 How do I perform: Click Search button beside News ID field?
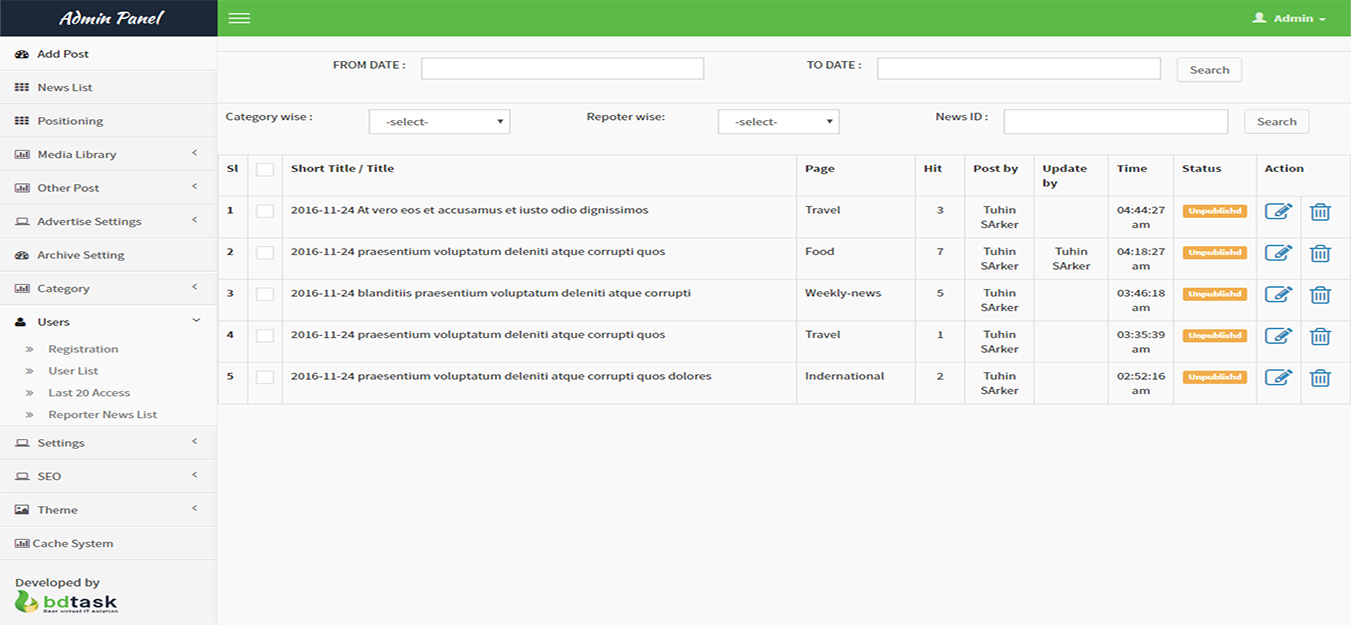point(1276,122)
